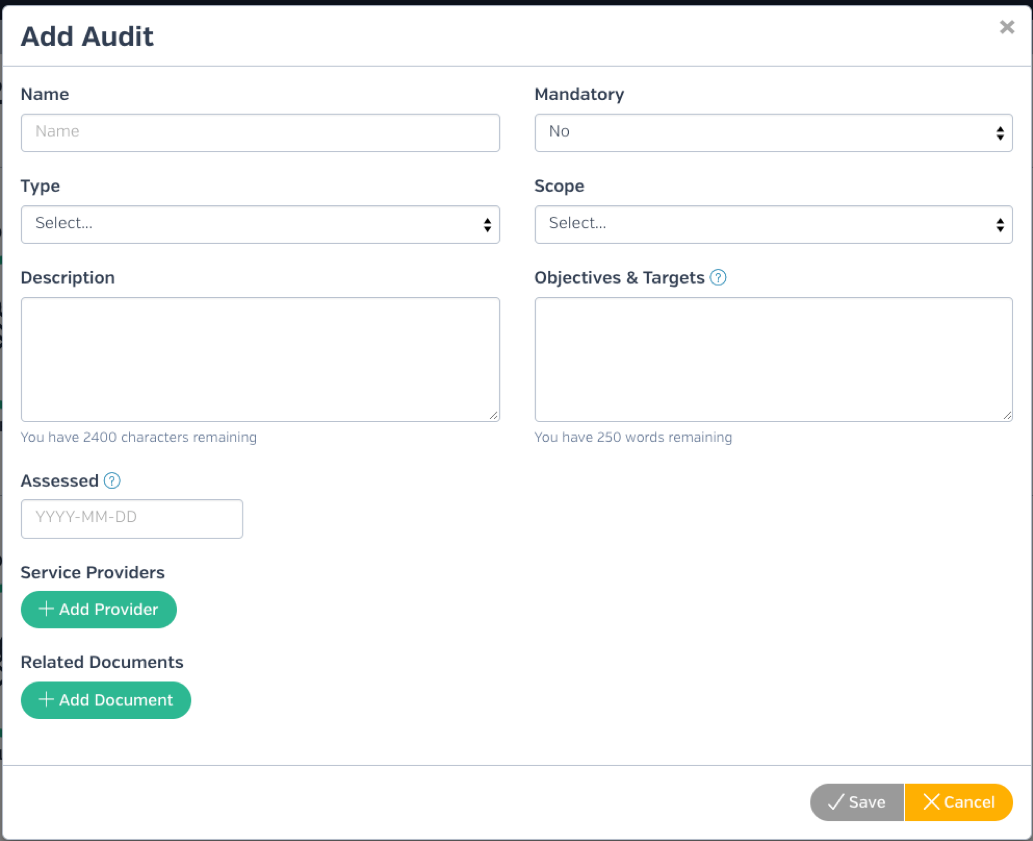The height and width of the screenshot is (841, 1033).
Task: Click the help icon next to Assessed
Action: pyautogui.click(x=110, y=481)
